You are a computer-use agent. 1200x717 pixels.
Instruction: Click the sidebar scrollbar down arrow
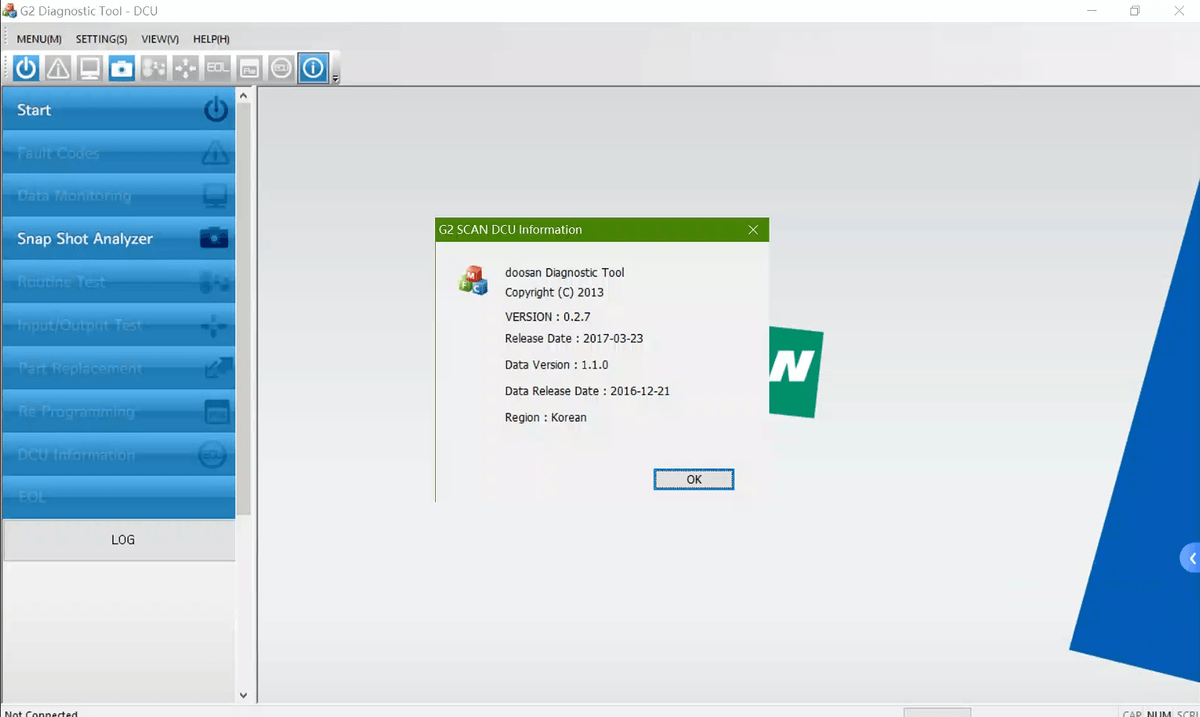243,694
